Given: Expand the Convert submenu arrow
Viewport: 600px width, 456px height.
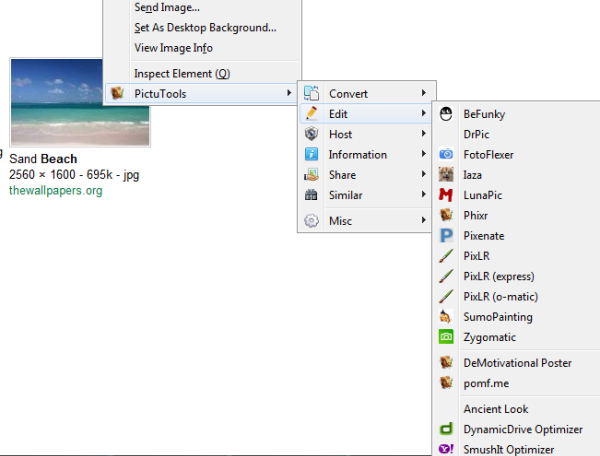Looking at the screenshot, I should 424,93.
